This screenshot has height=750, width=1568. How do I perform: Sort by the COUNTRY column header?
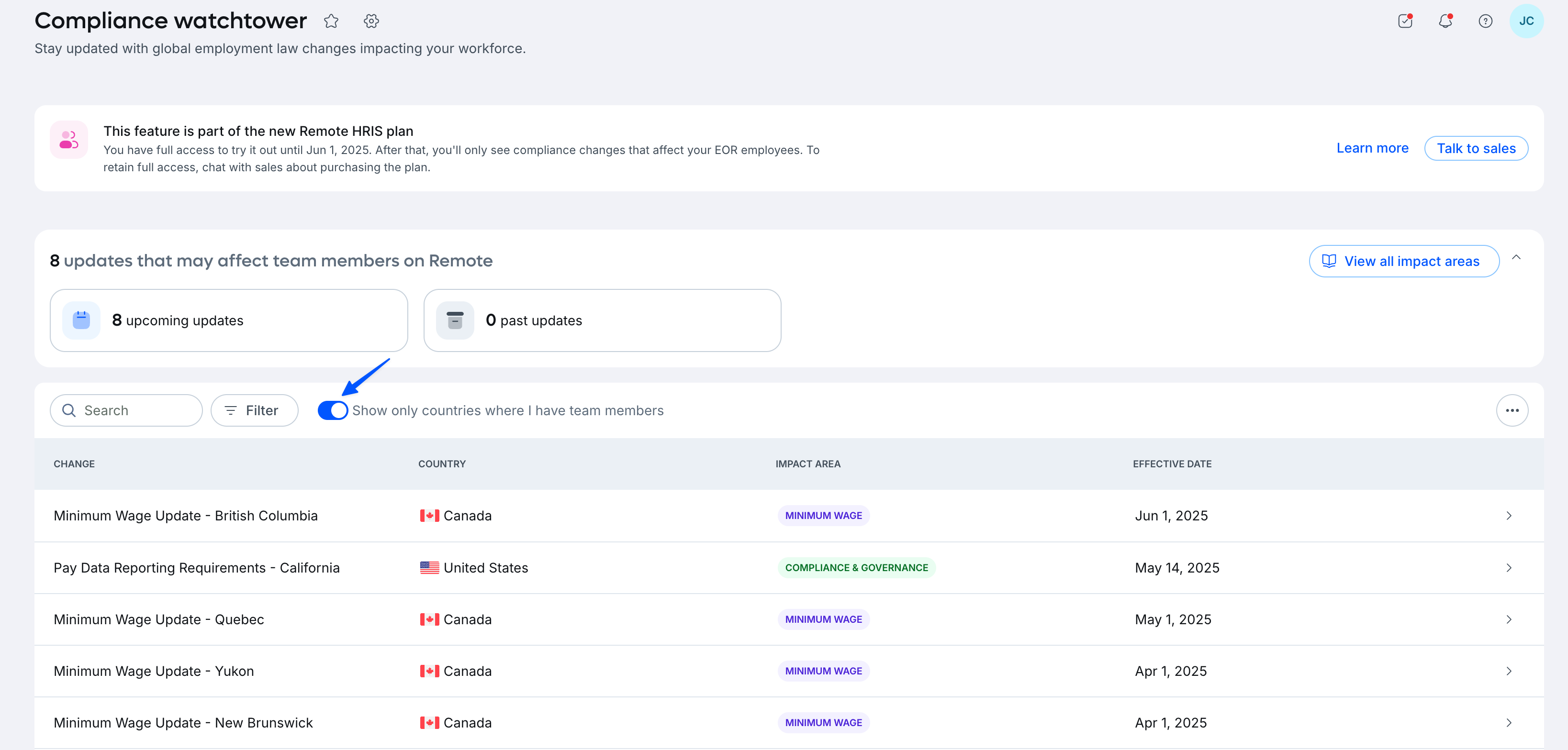click(442, 464)
